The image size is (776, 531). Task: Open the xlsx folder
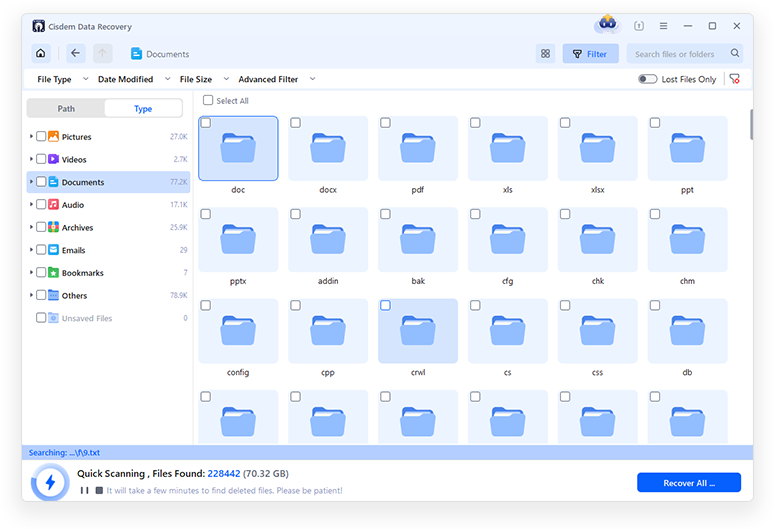coord(597,148)
